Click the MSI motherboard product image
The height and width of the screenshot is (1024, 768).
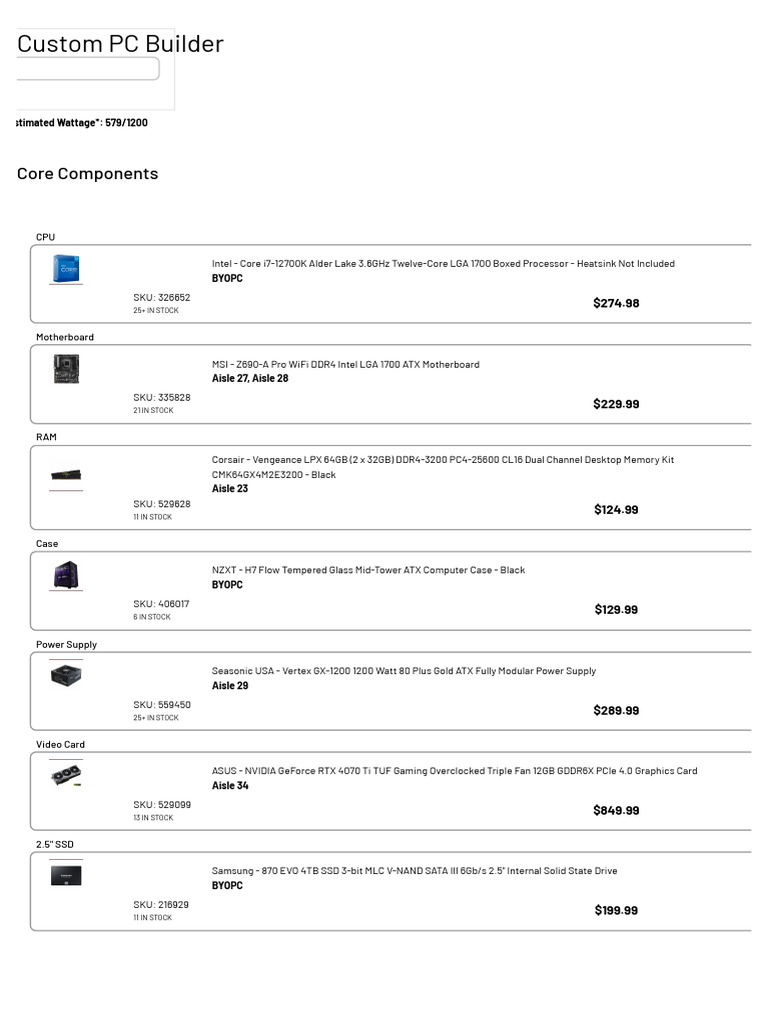(66, 370)
